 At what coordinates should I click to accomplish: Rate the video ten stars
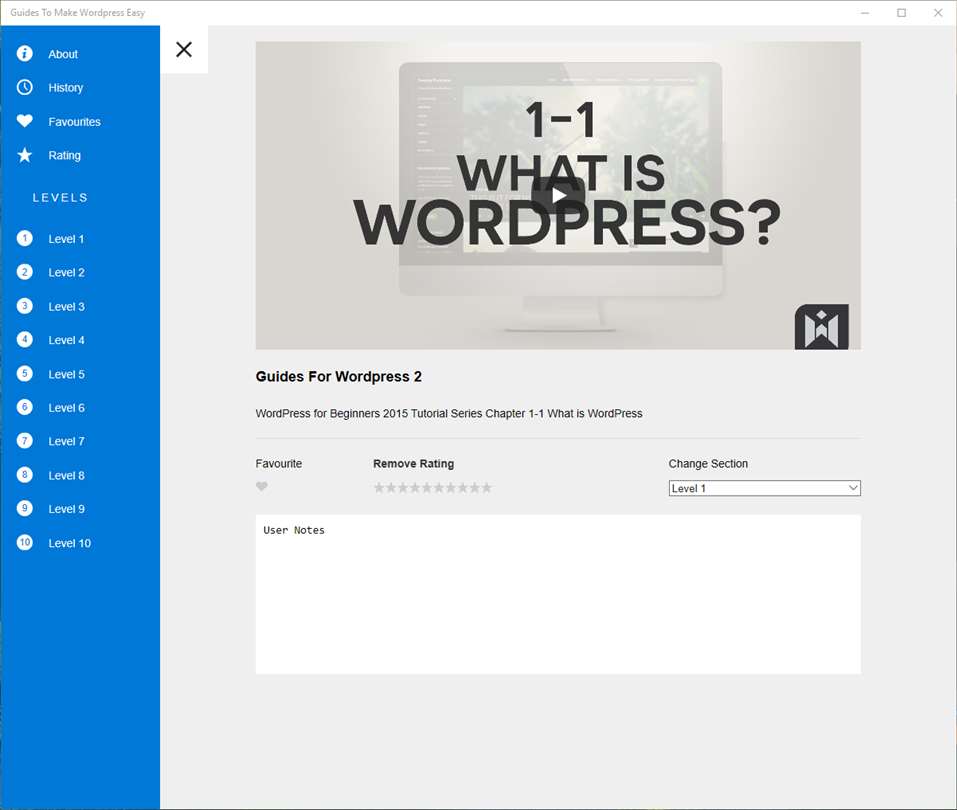(486, 488)
